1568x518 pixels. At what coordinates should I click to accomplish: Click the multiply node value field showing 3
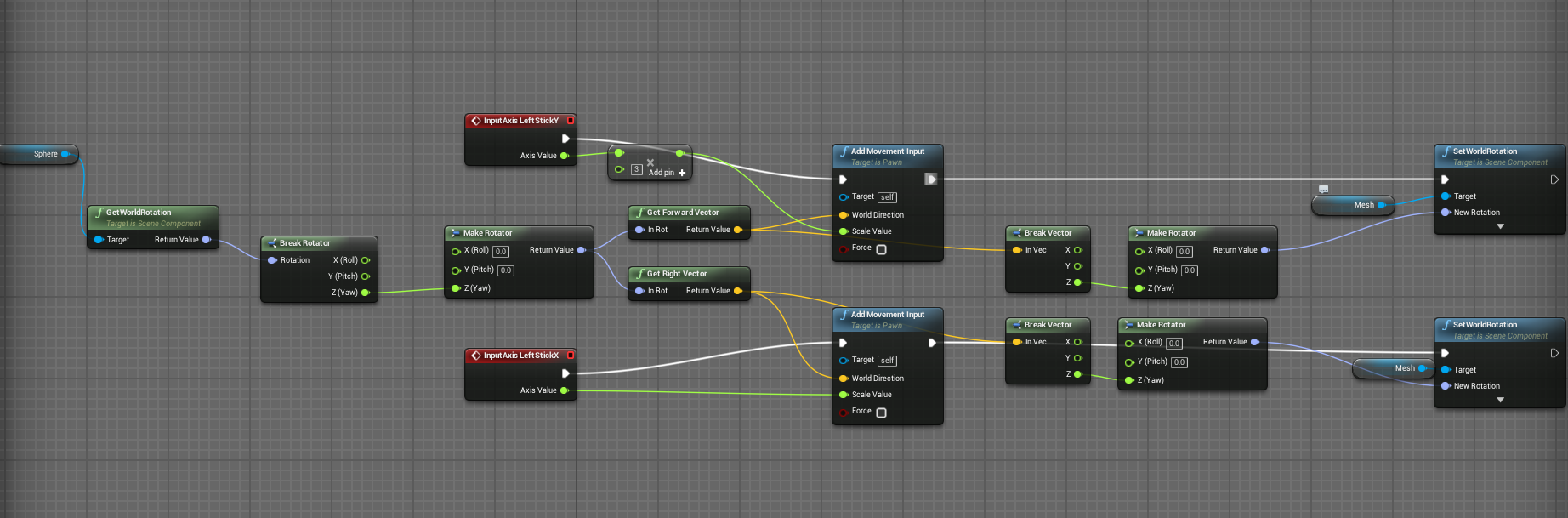click(636, 170)
